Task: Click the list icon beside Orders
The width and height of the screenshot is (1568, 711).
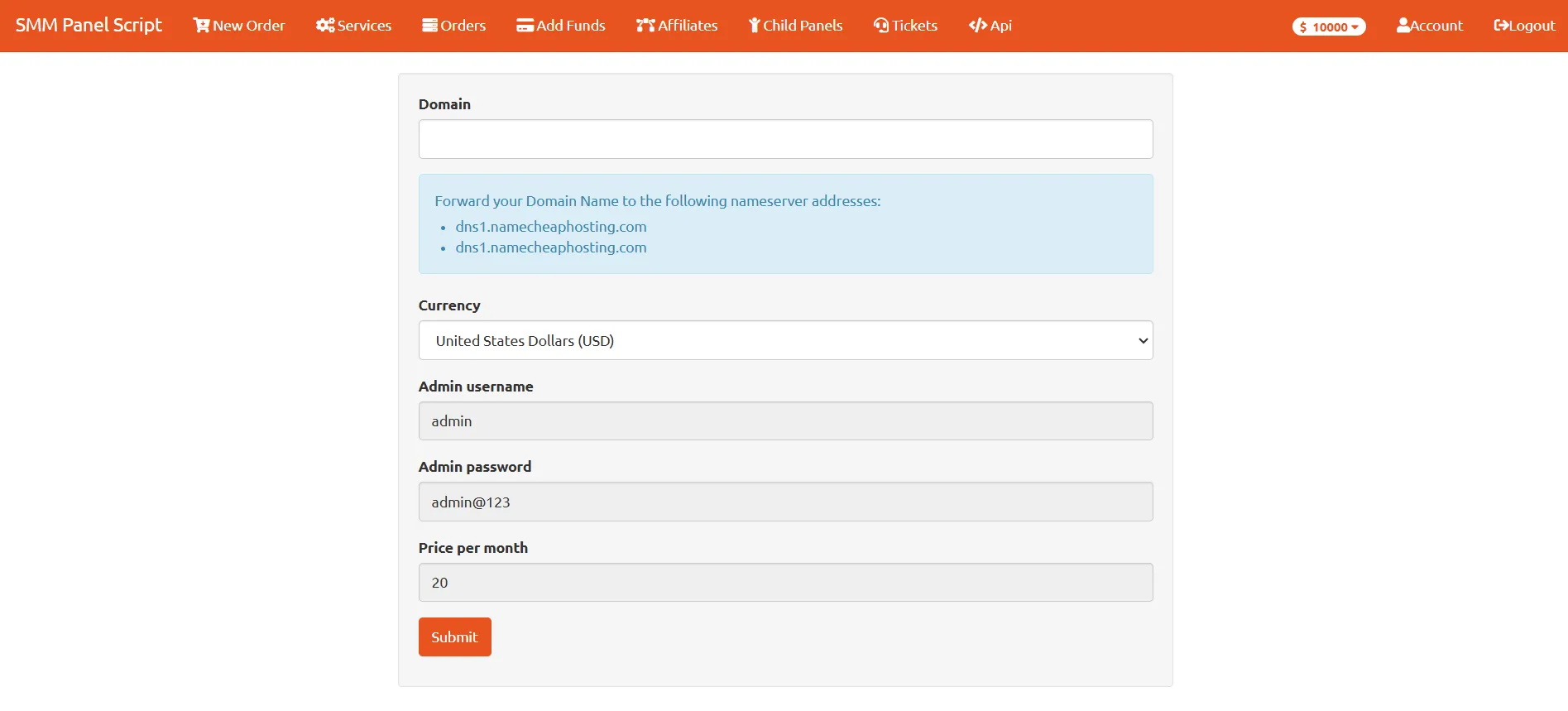Action: coord(429,26)
